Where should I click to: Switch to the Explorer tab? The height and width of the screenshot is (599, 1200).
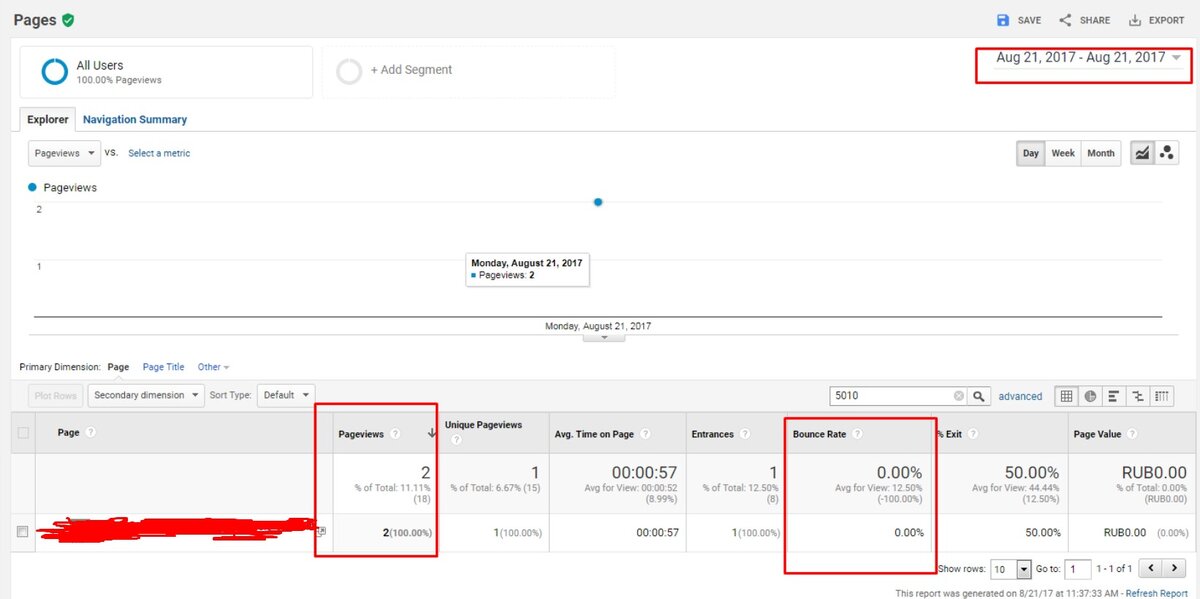pyautogui.click(x=48, y=119)
